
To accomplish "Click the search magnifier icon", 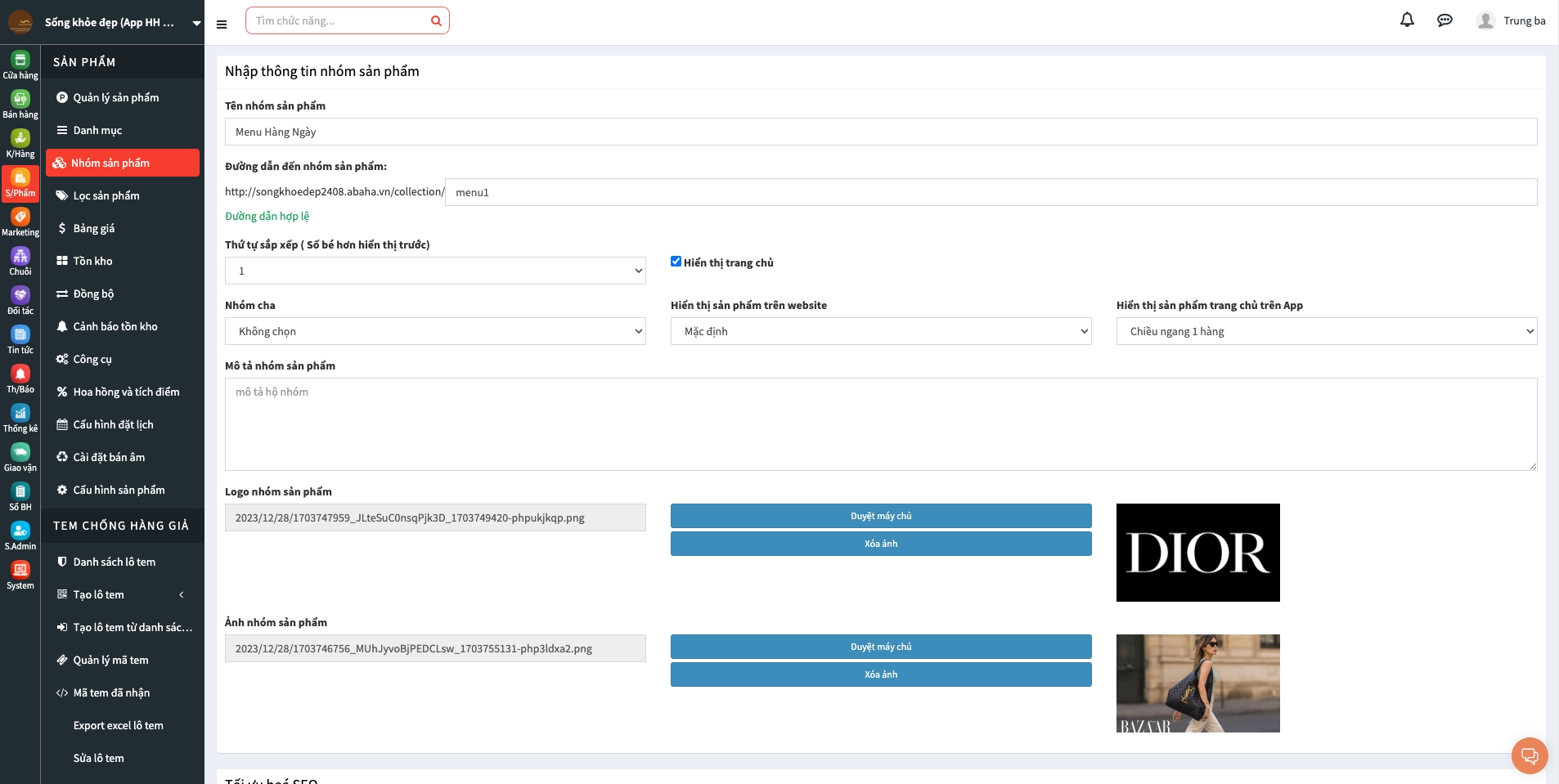I will pyautogui.click(x=436, y=21).
